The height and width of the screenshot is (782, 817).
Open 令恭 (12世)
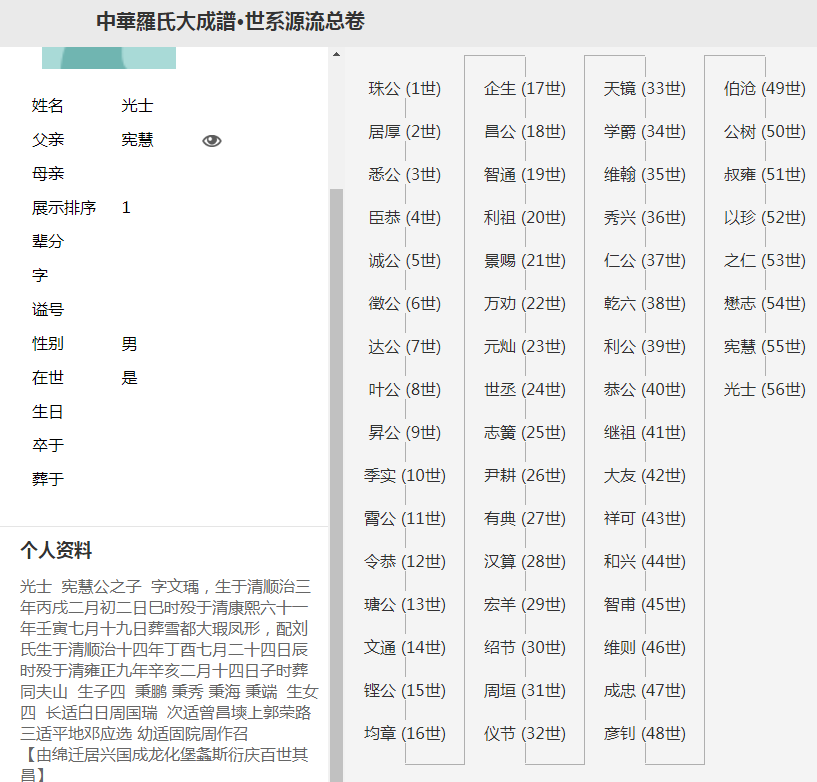click(405, 562)
